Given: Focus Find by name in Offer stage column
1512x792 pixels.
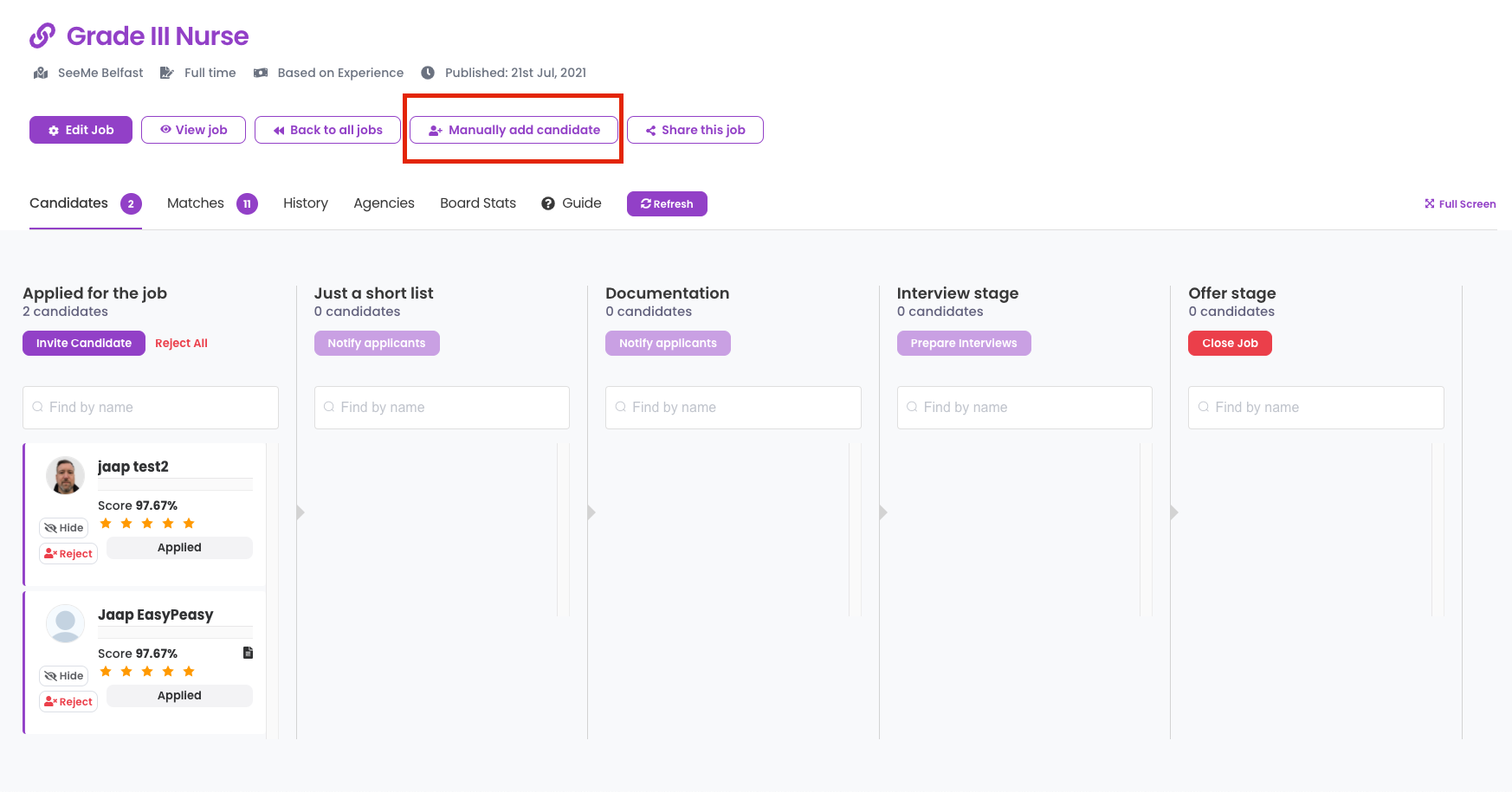Looking at the screenshot, I should tap(1316, 408).
